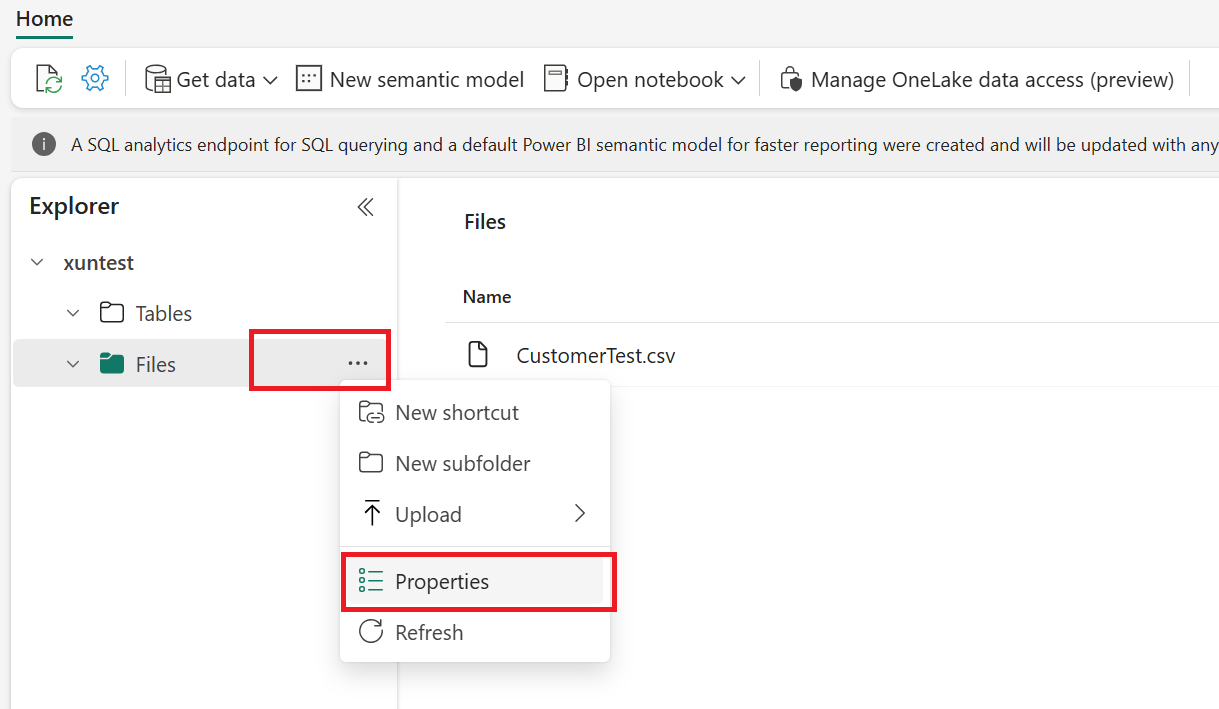Image resolution: width=1219 pixels, height=709 pixels.
Task: Collapse the Explorer pane with double chevron
Action: coord(366,207)
